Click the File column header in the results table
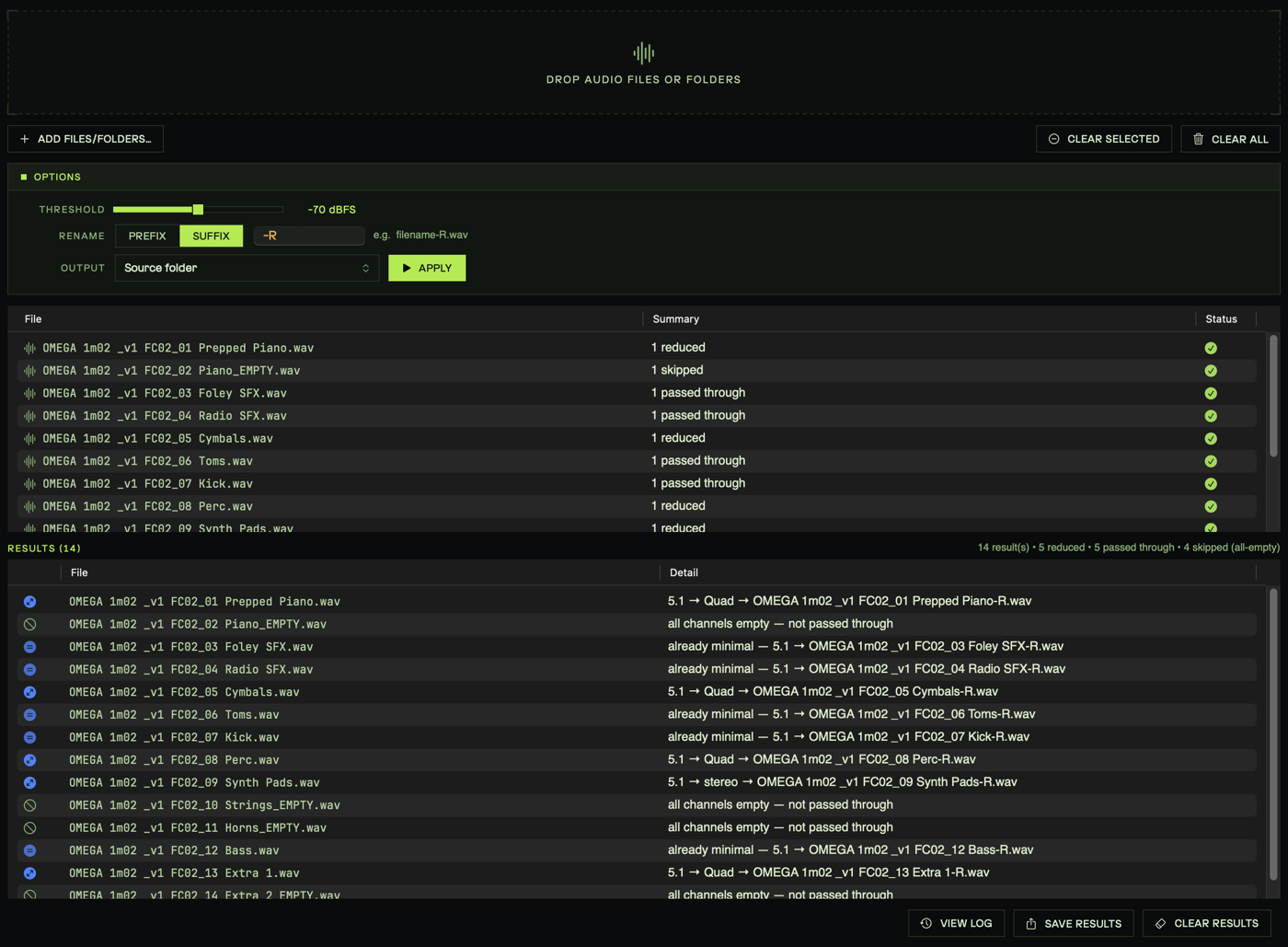This screenshot has width=1288, height=947. [79, 572]
